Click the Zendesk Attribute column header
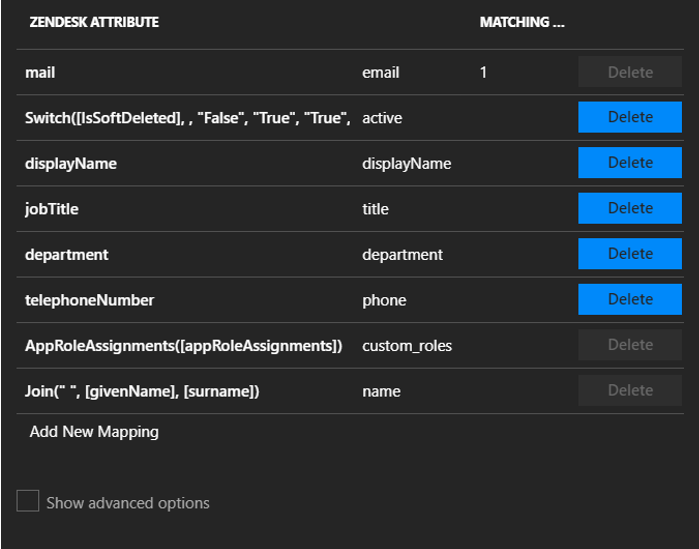The image size is (699, 549). pyautogui.click(x=94, y=22)
